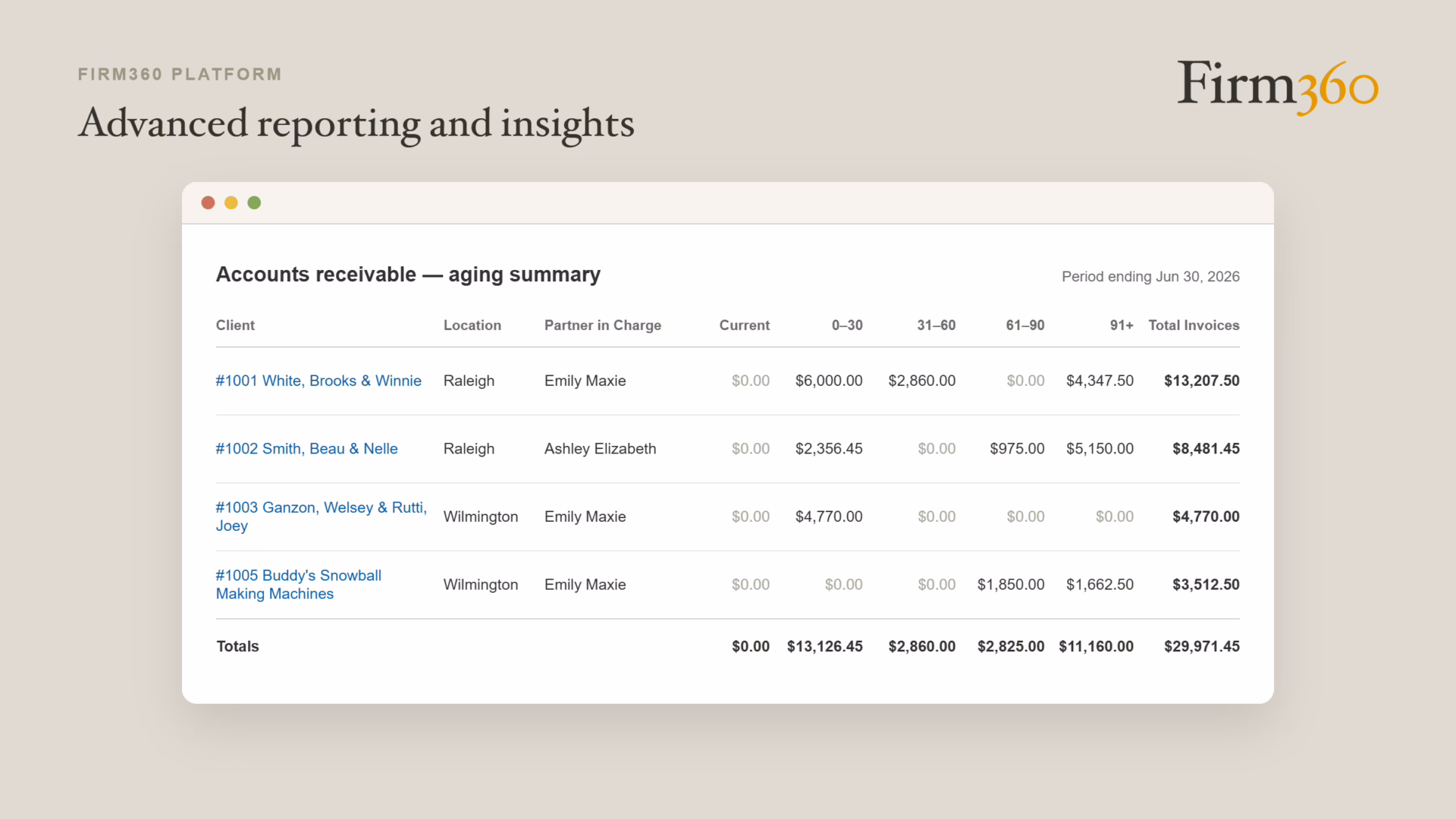Open client #1001 White, Brooks & Winnie
1456x819 pixels.
(x=318, y=381)
